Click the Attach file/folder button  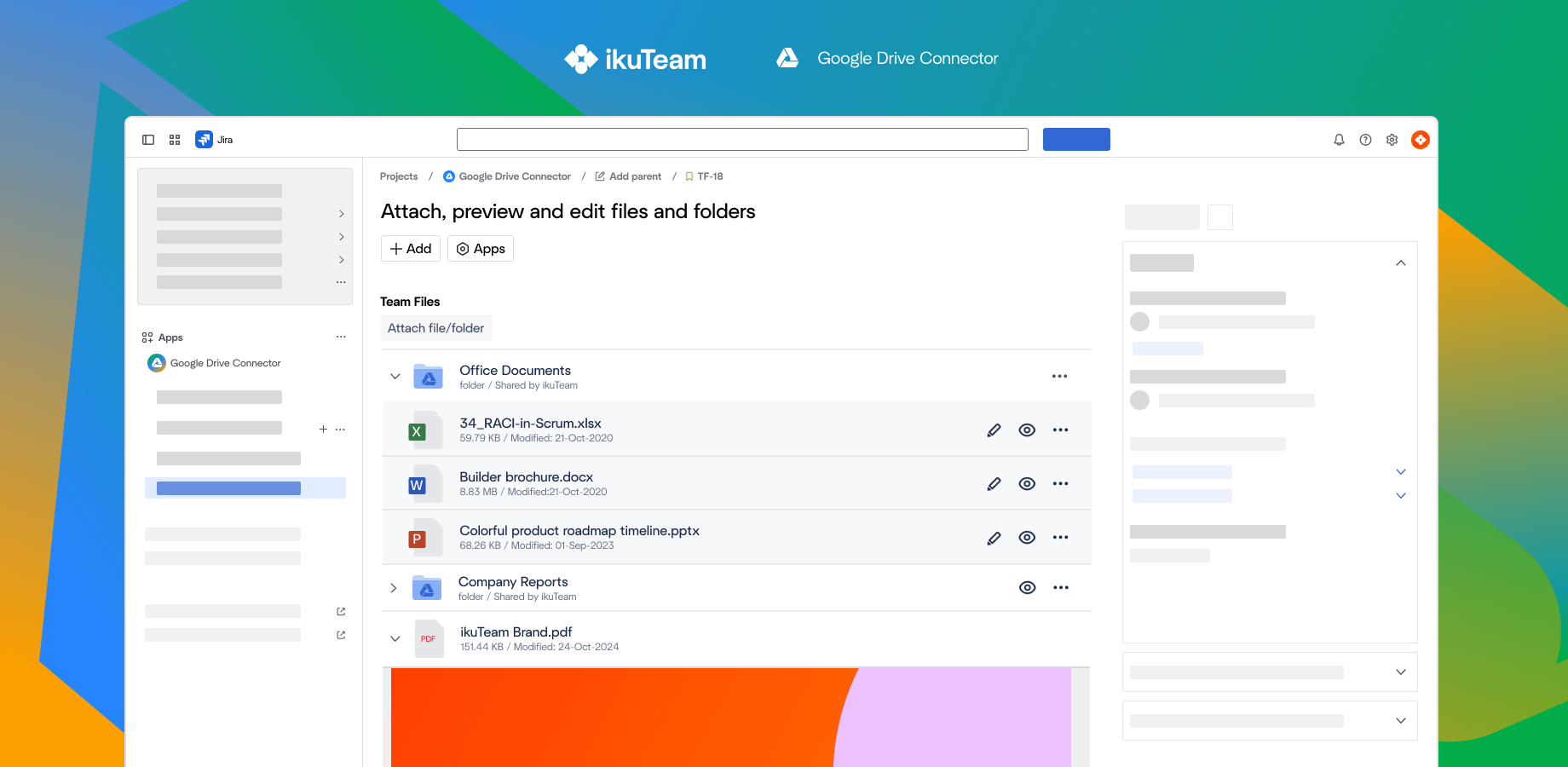point(435,327)
